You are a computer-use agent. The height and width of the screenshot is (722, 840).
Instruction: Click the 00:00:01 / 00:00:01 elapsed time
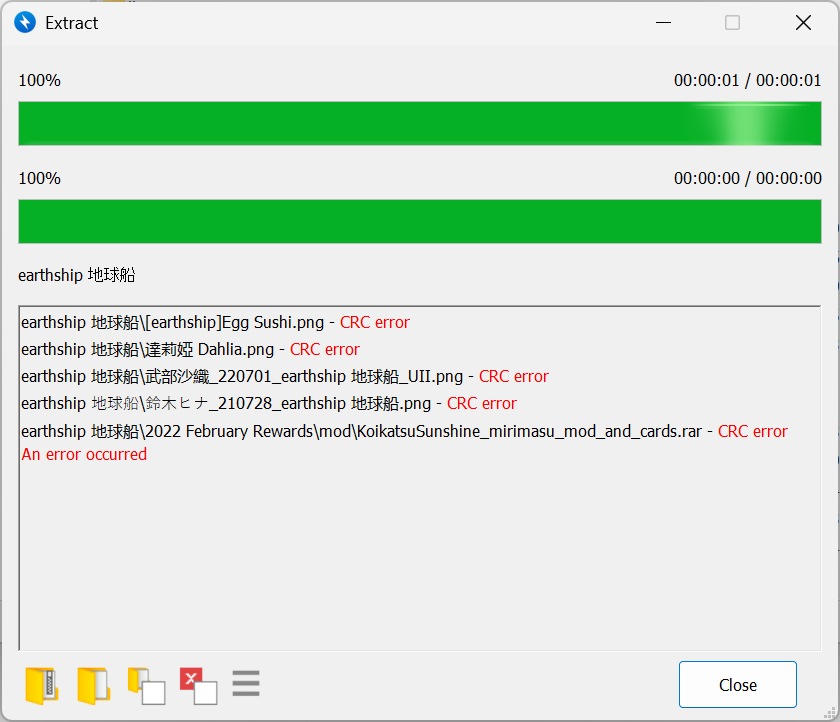pos(747,80)
